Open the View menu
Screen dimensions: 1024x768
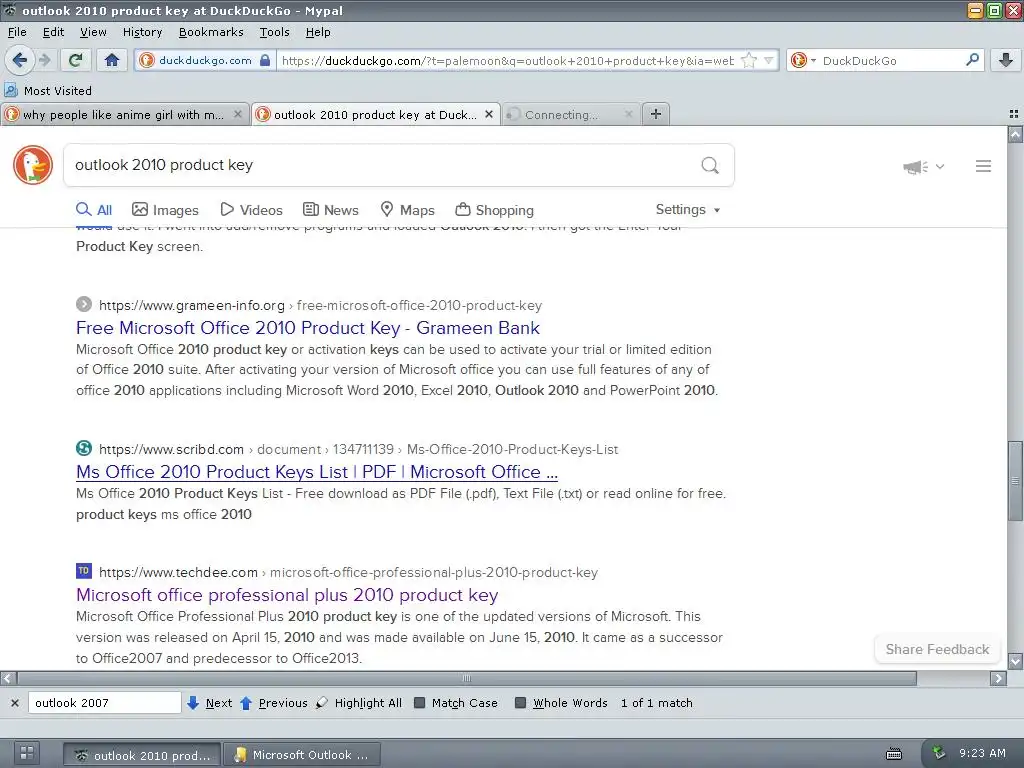coord(93,32)
